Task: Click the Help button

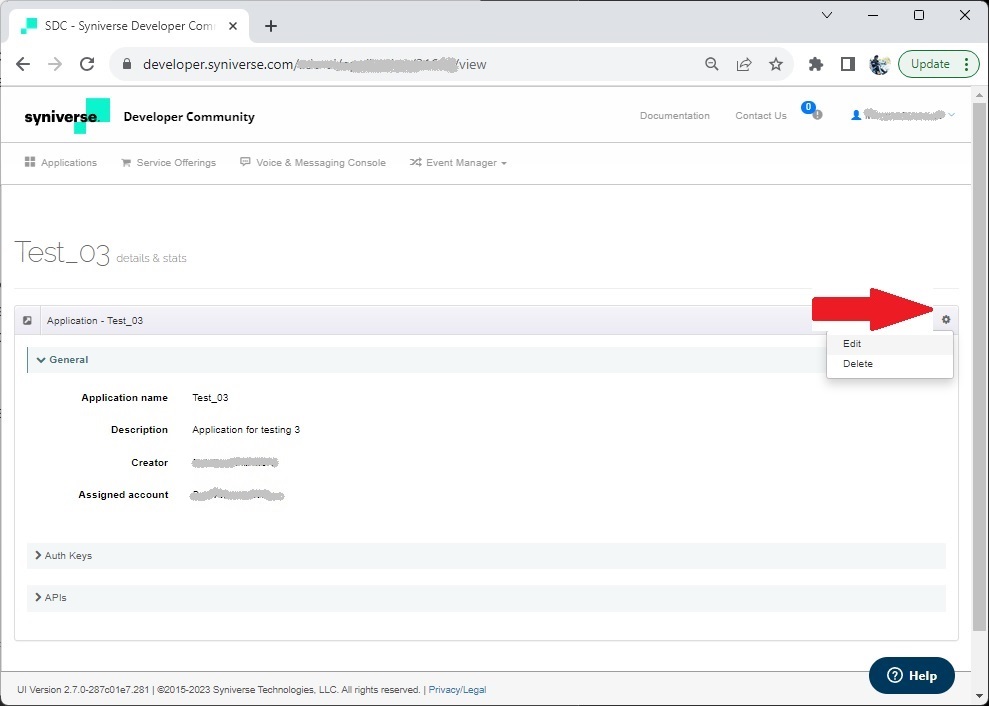Action: (x=911, y=675)
